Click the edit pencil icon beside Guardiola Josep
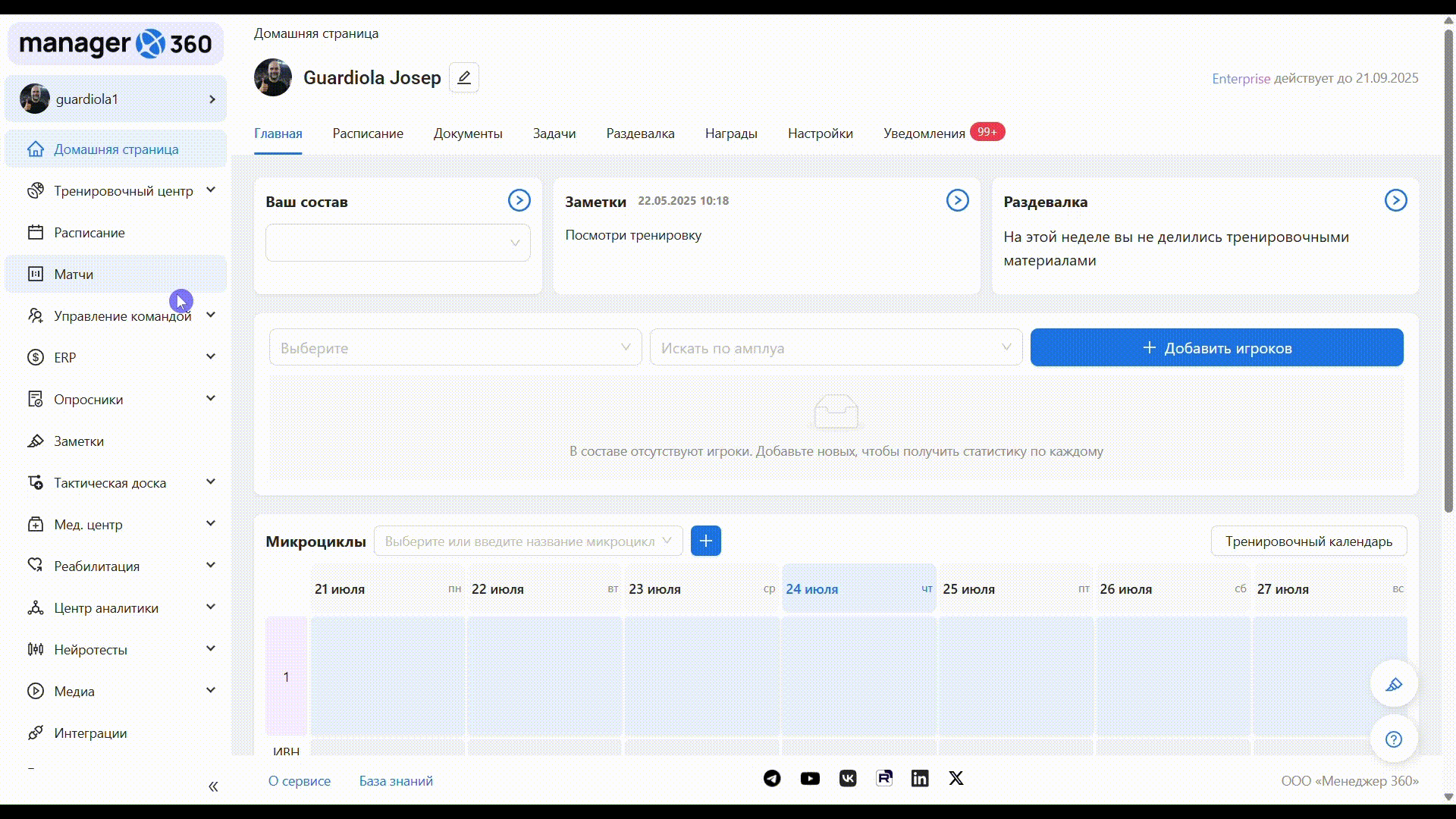Screen dimensions: 1456x819 tap(463, 77)
